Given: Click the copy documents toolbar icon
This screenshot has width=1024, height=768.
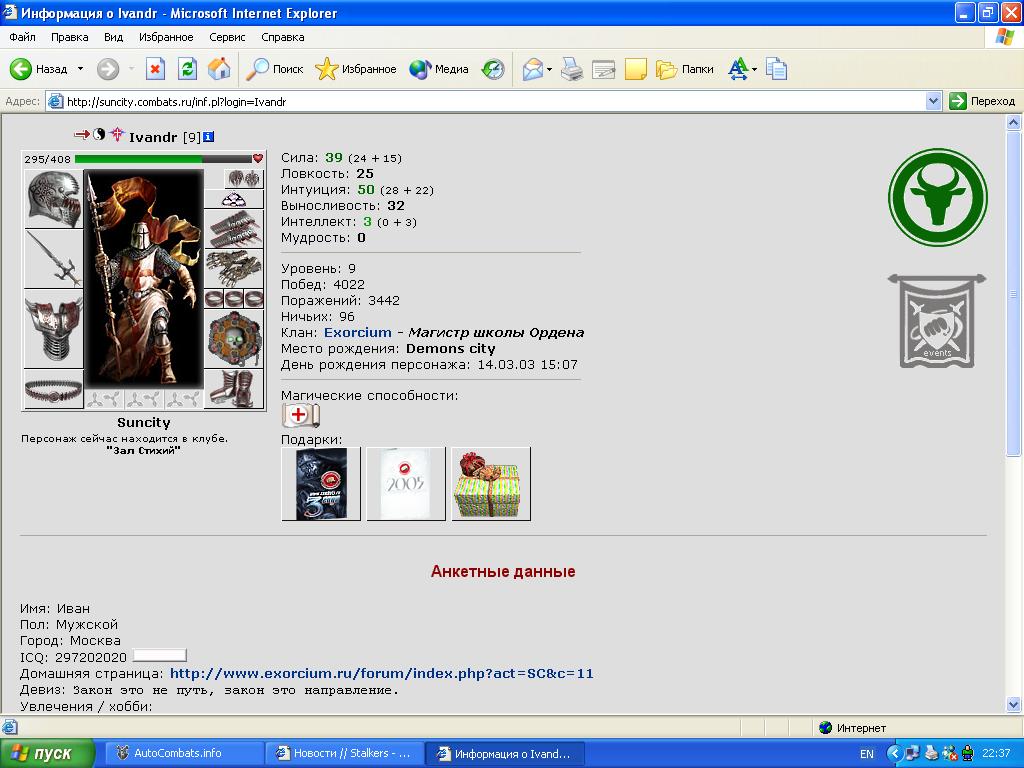Looking at the screenshot, I should tap(776, 69).
